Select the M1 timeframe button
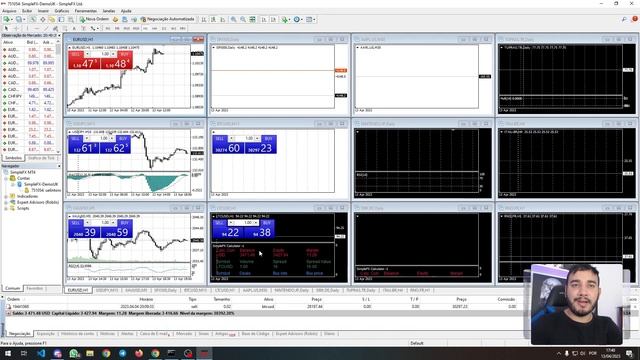This screenshot has width=640, height=360. point(108,29)
